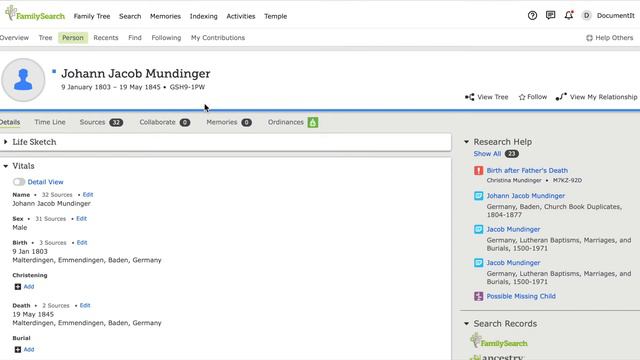The height and width of the screenshot is (360, 640).
Task: Open Johann Jacob Mundinger record hint link
Action: [x=525, y=196]
